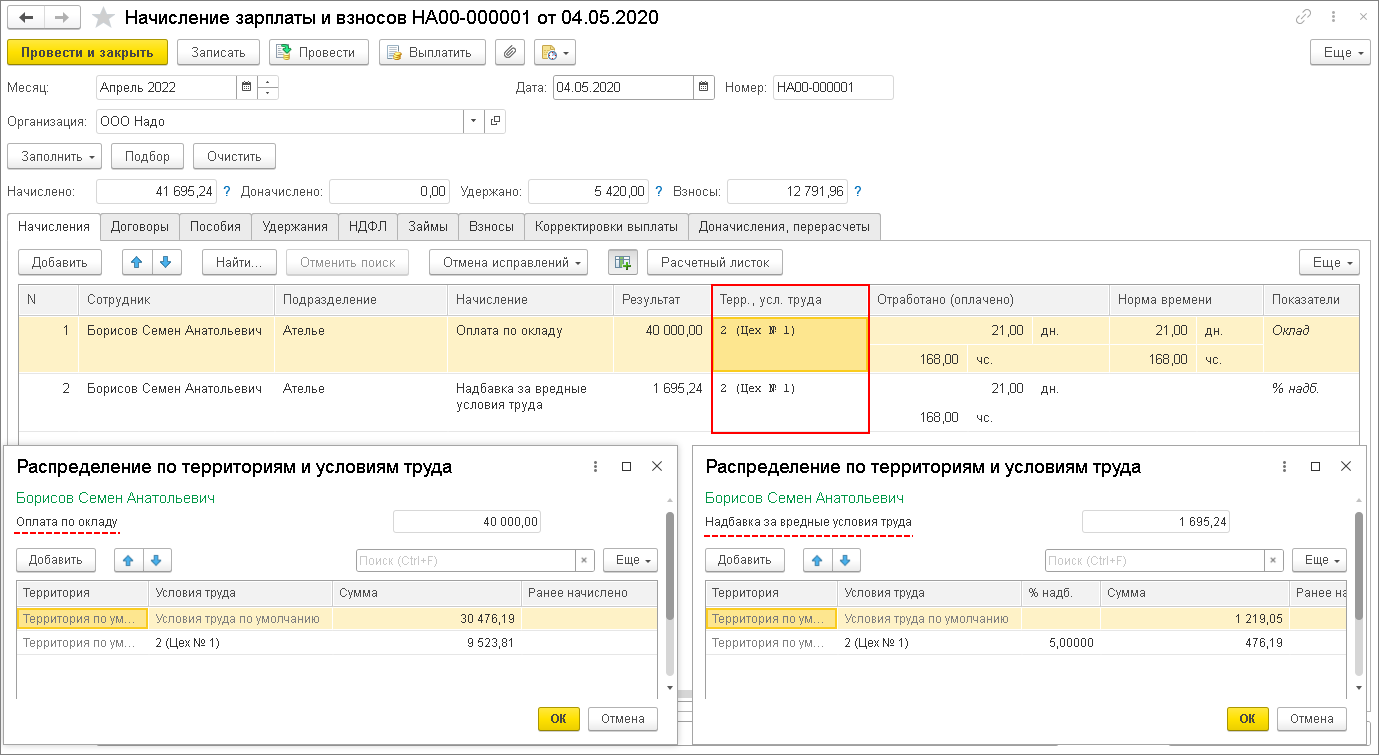Adjust month with the Месяц stepper arrows
Image resolution: width=1386 pixels, height=755 pixels.
pyautogui.click(x=268, y=87)
